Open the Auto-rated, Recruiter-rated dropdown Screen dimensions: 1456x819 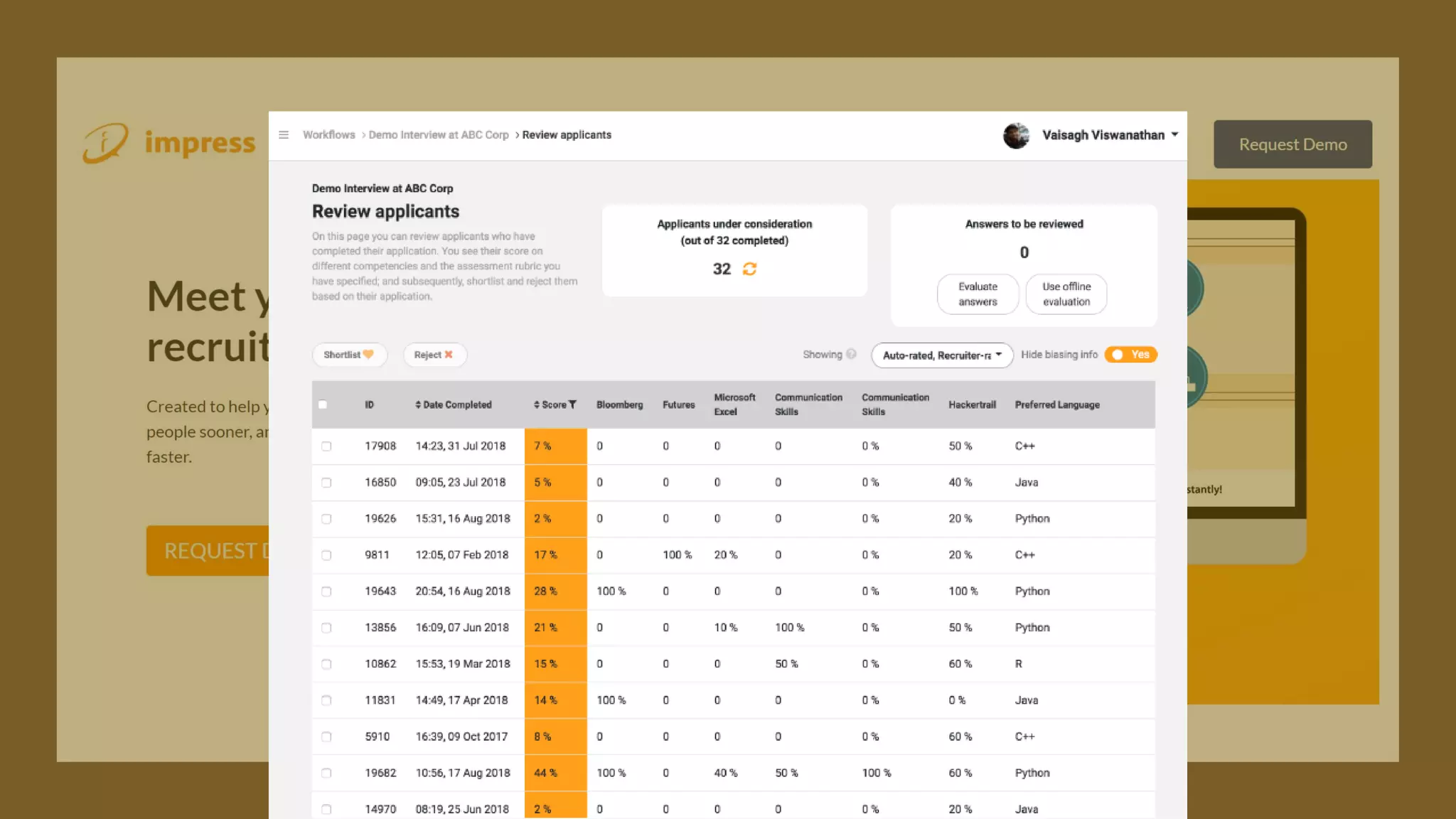coord(941,355)
